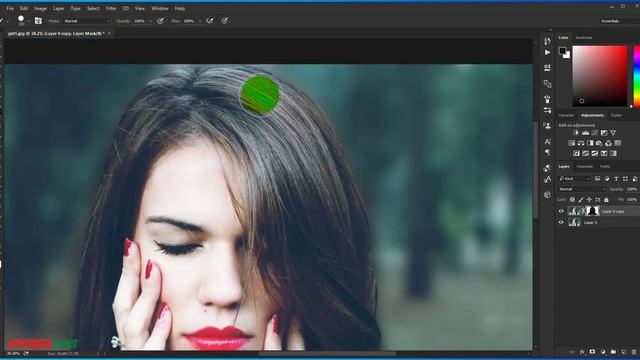Open the Character panel icon
The height and width of the screenshot is (360, 640).
pyautogui.click(x=547, y=141)
